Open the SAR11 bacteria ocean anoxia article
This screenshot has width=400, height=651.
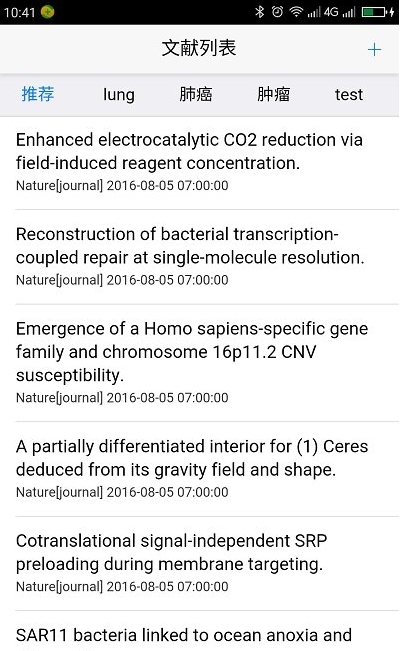point(200,631)
